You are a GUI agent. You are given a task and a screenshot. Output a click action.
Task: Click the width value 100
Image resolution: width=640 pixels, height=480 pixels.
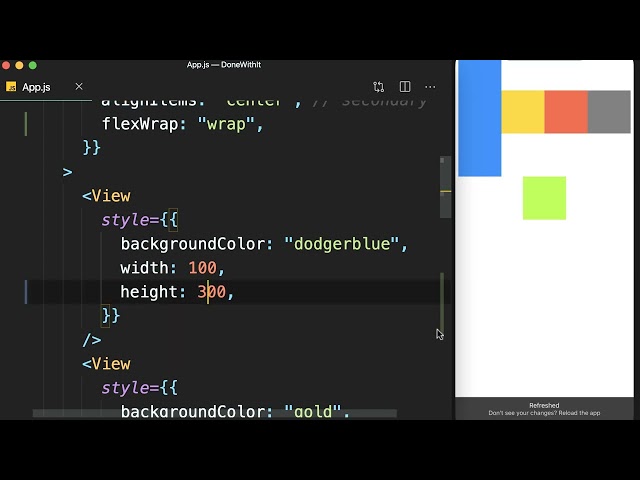[202, 268]
